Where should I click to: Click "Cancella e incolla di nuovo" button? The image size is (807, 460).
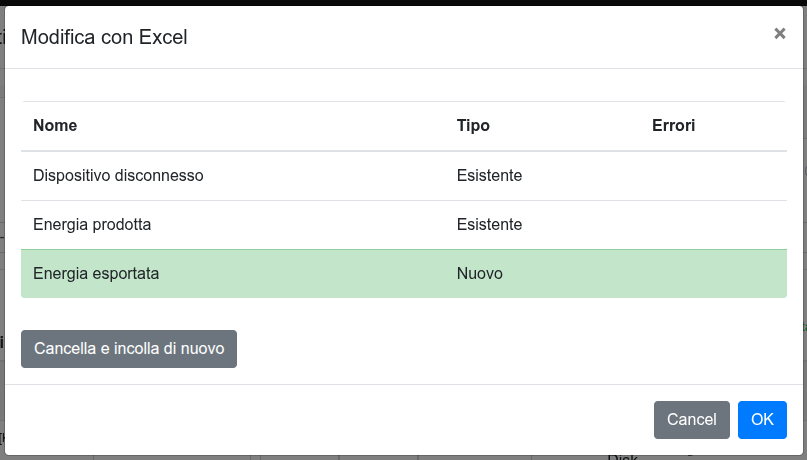coord(129,349)
